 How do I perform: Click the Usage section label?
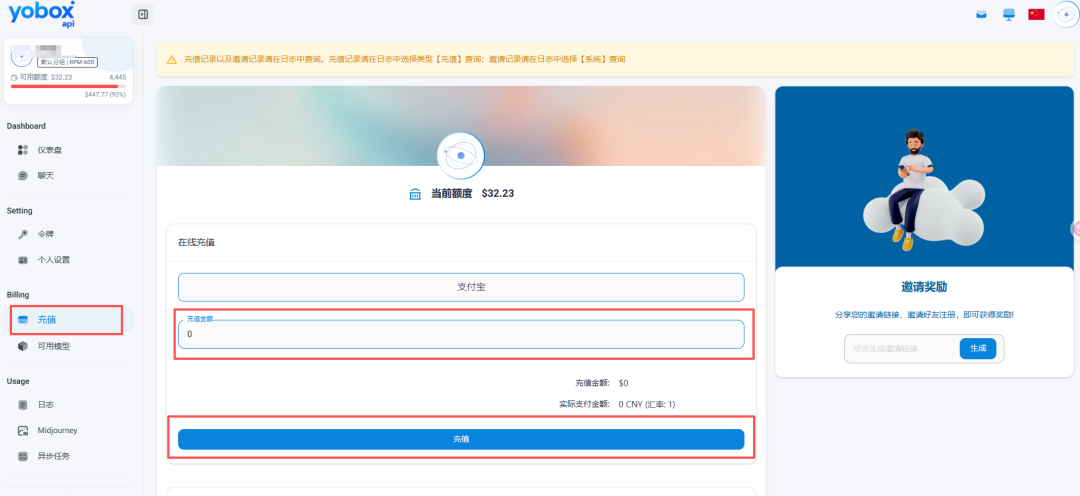coord(18,381)
